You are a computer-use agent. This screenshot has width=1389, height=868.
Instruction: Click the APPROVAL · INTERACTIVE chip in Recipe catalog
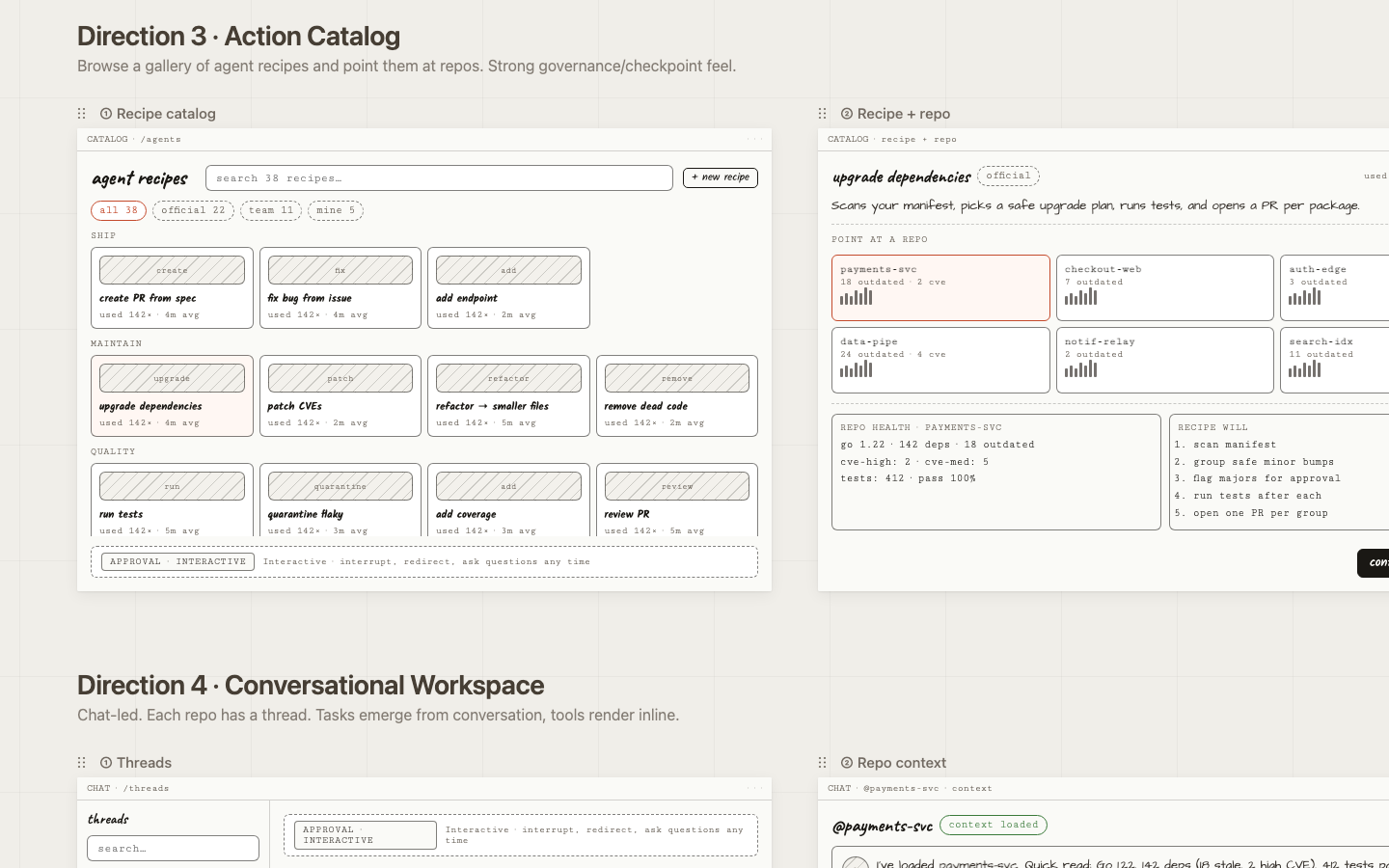[x=177, y=561]
